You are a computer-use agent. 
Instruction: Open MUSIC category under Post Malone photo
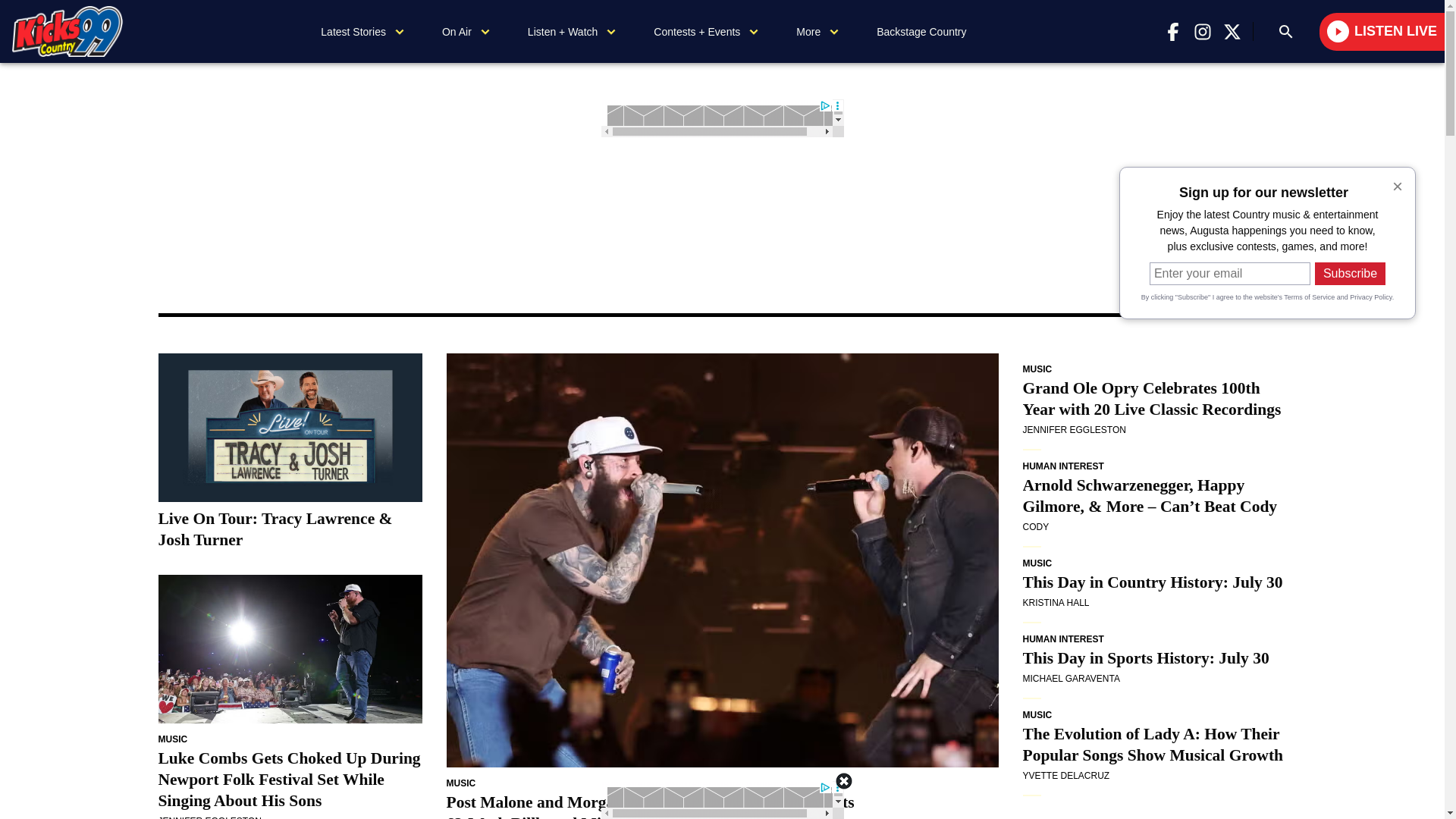point(460,783)
